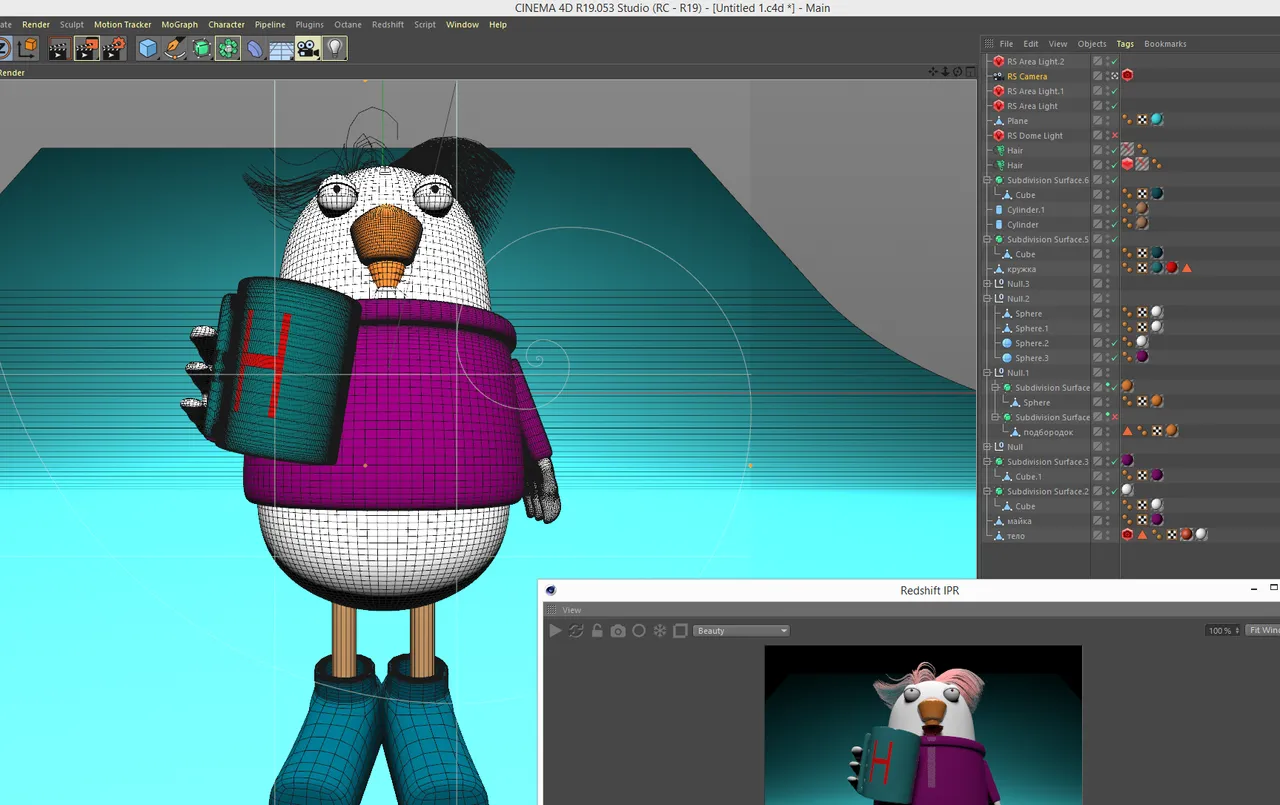This screenshot has height=805, width=1280.
Task: Toggle Subdivision Surface.3 enable checkmark
Action: click(x=1114, y=461)
